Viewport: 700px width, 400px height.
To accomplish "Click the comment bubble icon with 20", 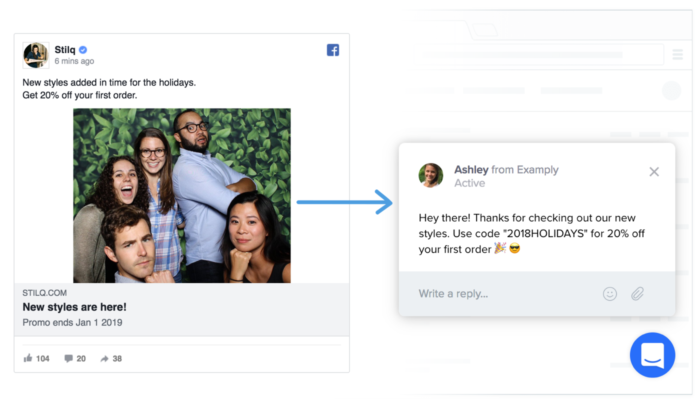I will click(x=68, y=358).
